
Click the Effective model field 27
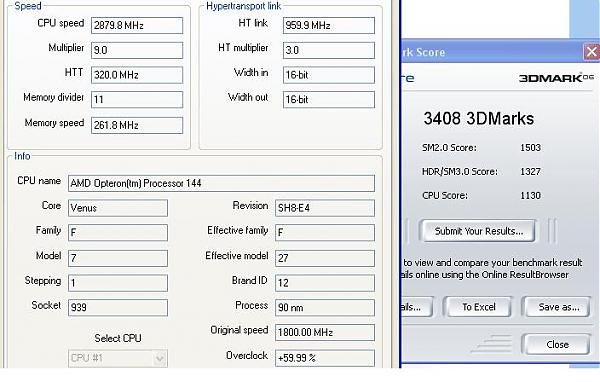pos(325,258)
